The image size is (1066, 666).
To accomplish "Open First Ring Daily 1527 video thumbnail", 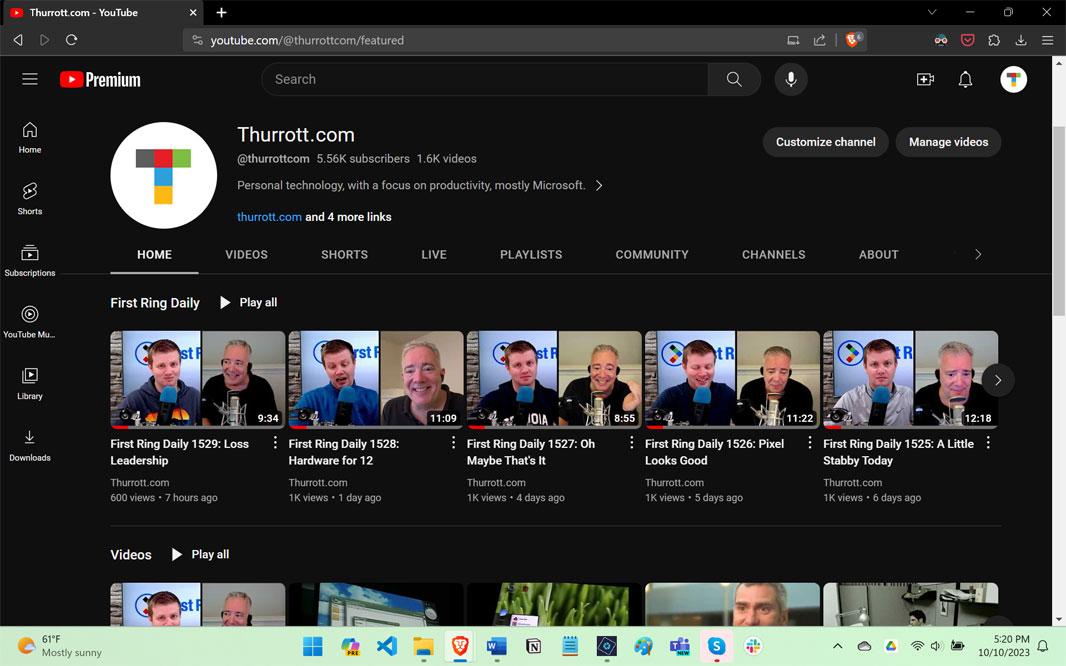I will [554, 379].
